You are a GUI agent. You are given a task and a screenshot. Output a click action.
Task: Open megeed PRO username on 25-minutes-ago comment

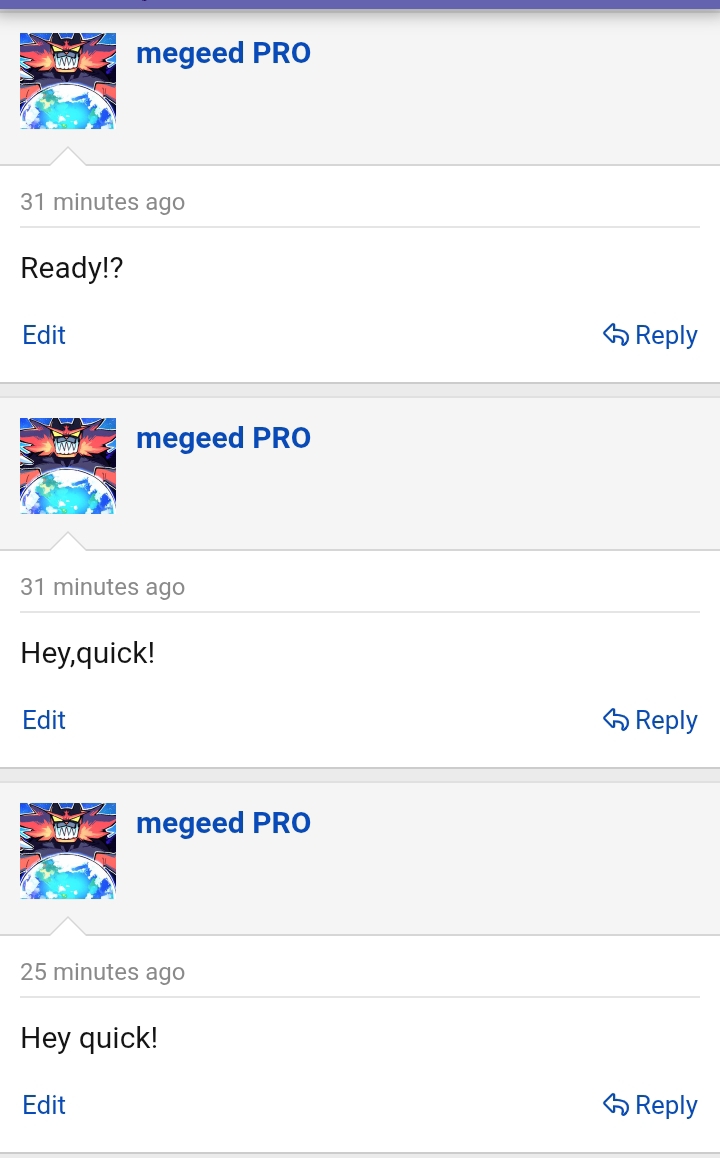(x=223, y=823)
